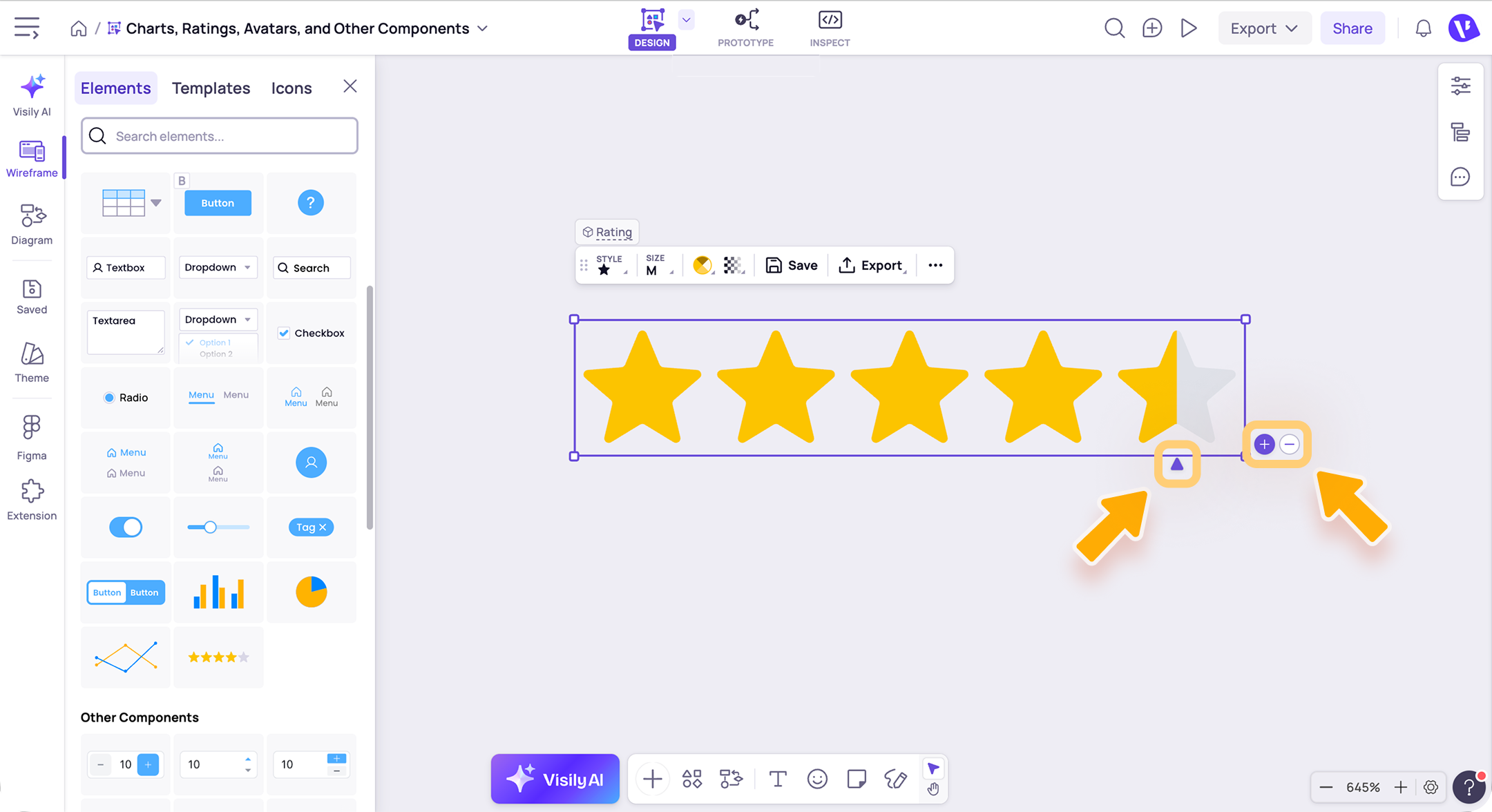Screen dimensions: 1492x812
Task: Select the Text tool in bottom toolbar
Action: [x=778, y=779]
